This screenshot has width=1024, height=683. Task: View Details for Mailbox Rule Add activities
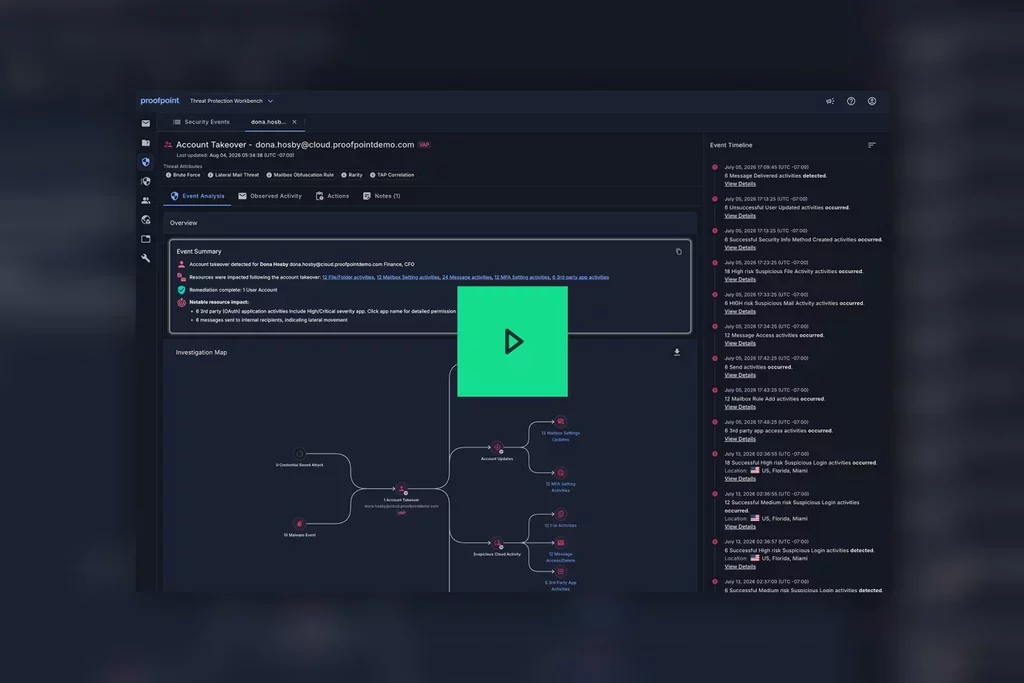point(740,407)
